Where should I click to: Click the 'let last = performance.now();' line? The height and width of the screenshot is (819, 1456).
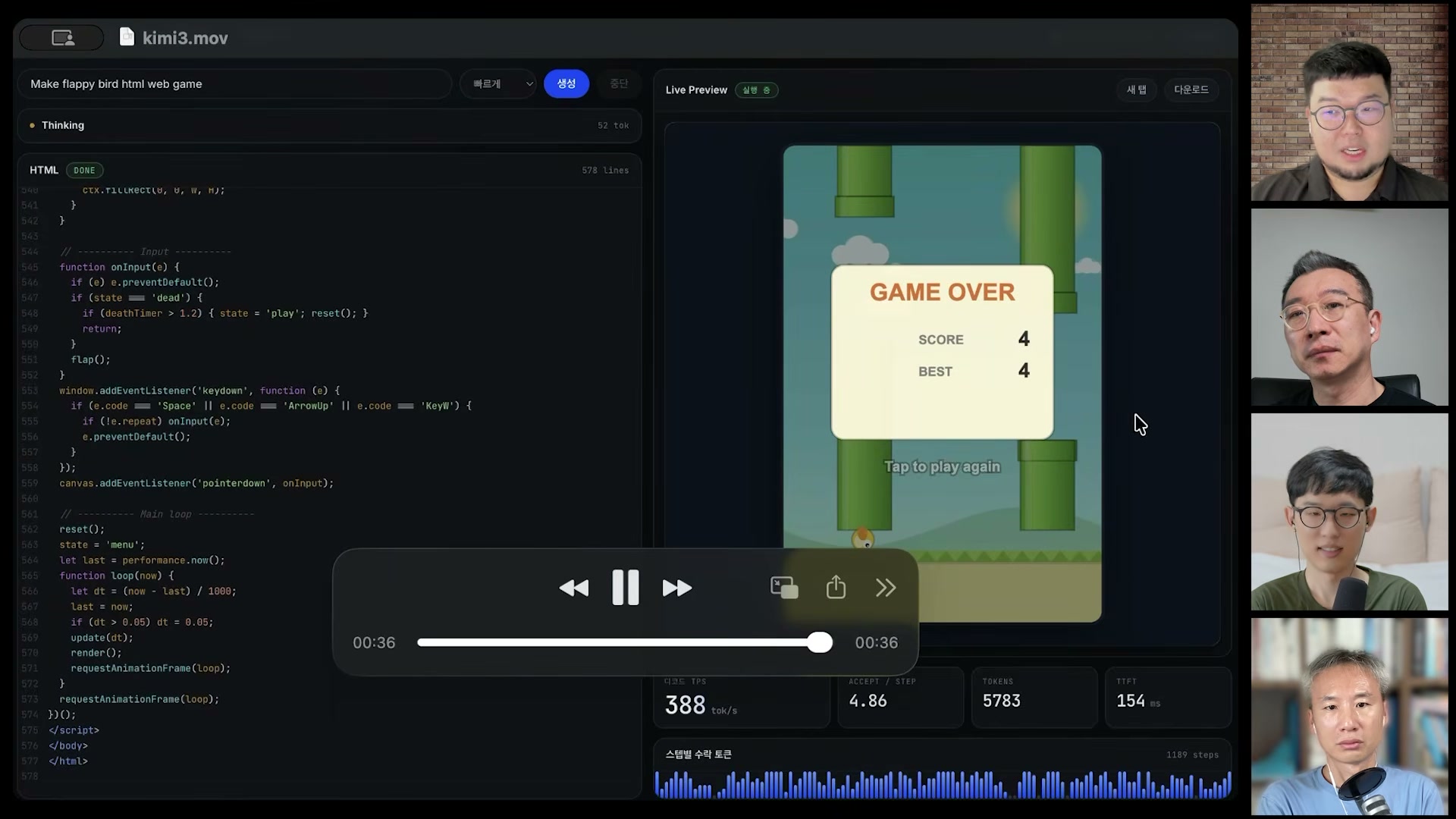click(142, 560)
